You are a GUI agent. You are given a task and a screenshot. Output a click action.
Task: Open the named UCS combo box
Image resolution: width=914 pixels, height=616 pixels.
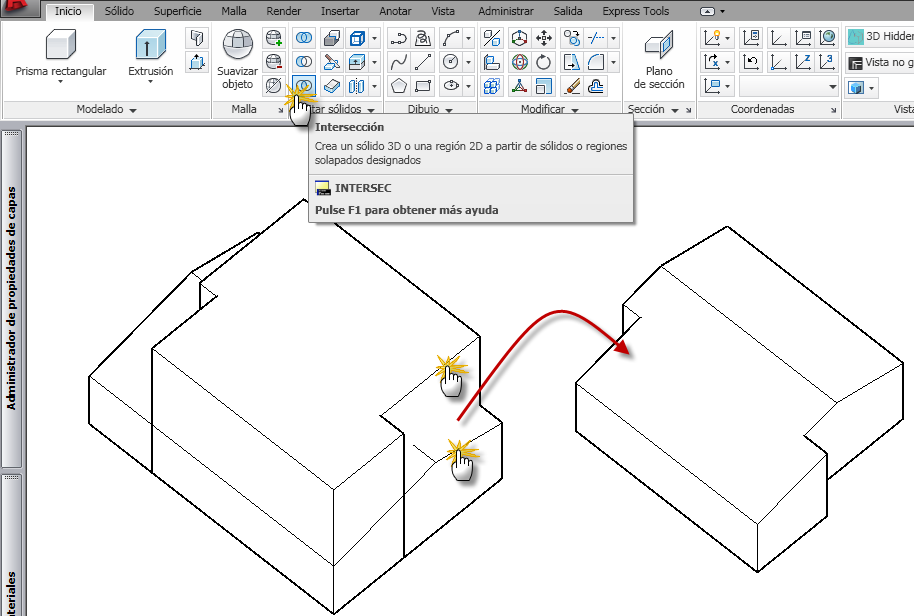point(789,87)
